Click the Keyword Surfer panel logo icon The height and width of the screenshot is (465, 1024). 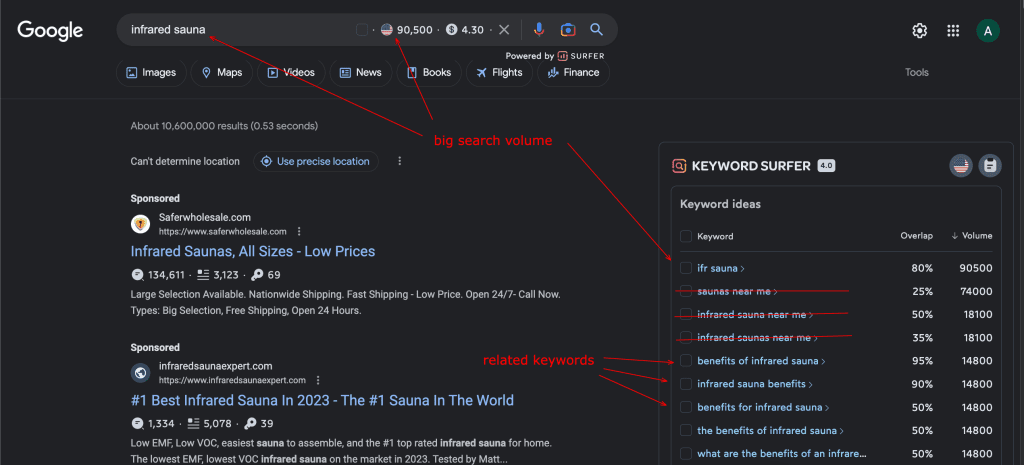click(679, 166)
